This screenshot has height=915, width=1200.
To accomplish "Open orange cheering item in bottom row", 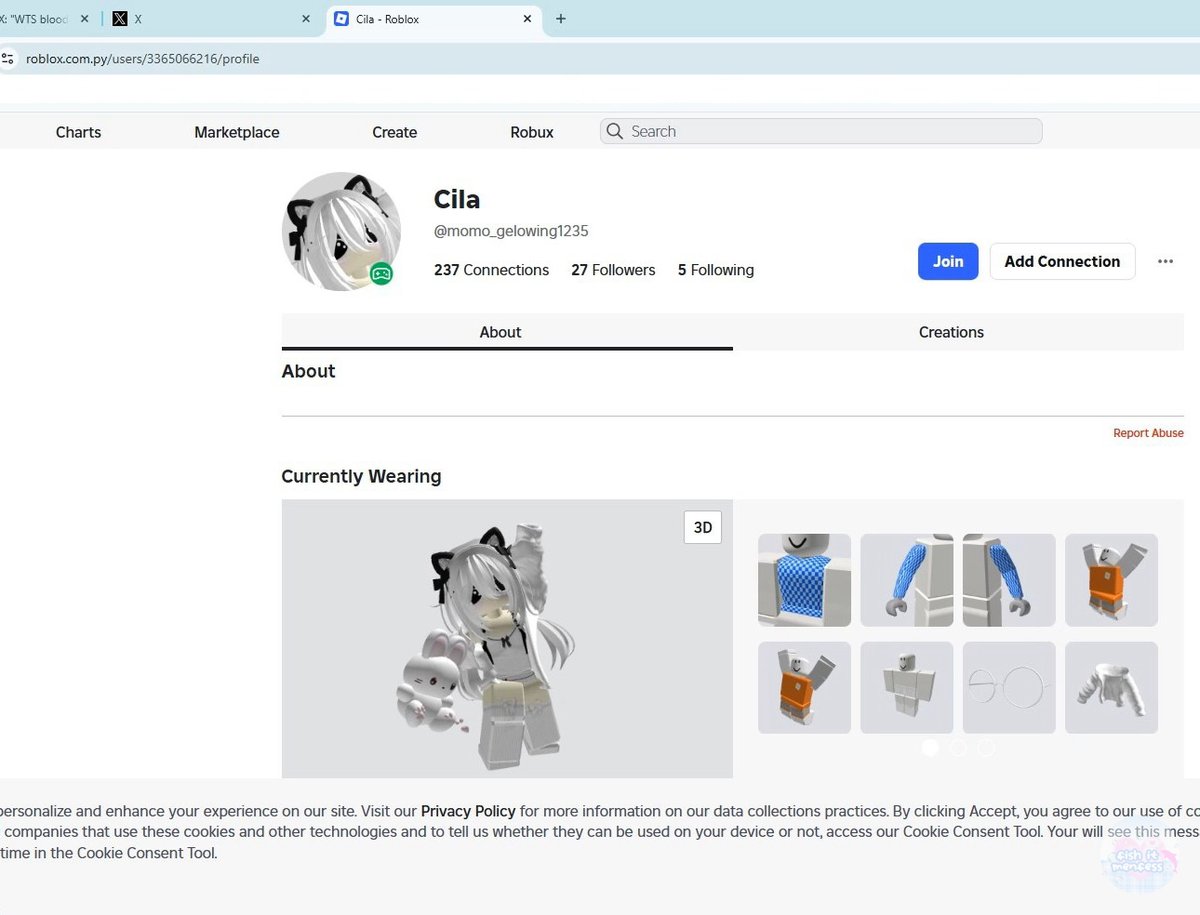I will pyautogui.click(x=804, y=688).
